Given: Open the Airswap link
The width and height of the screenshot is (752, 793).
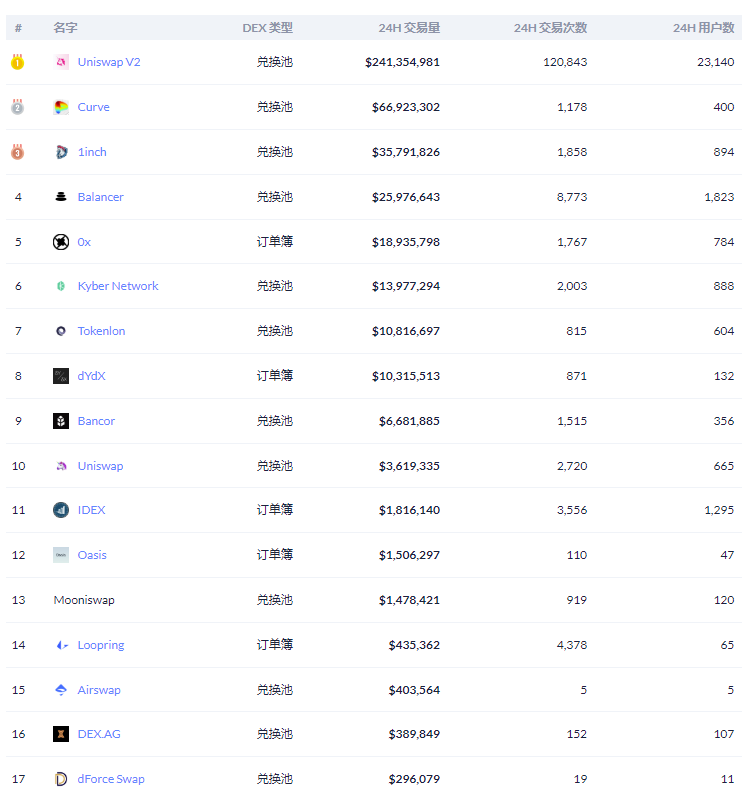Looking at the screenshot, I should (x=99, y=690).
